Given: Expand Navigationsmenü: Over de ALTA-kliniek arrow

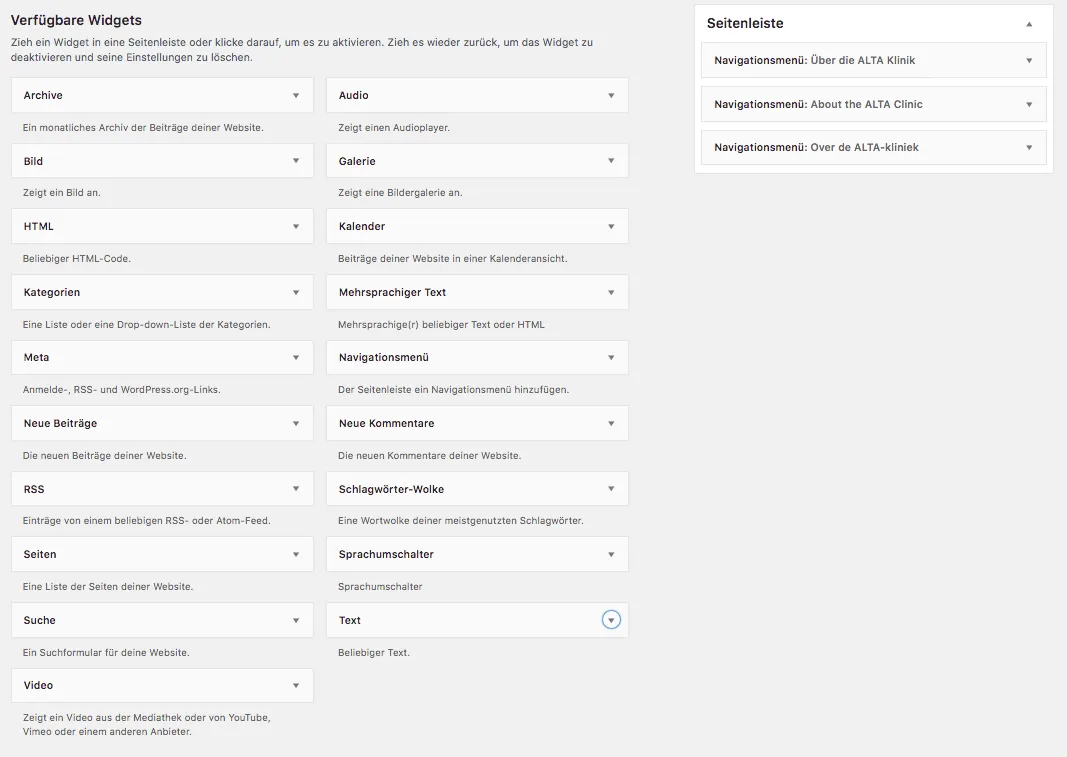Looking at the screenshot, I should (1029, 147).
